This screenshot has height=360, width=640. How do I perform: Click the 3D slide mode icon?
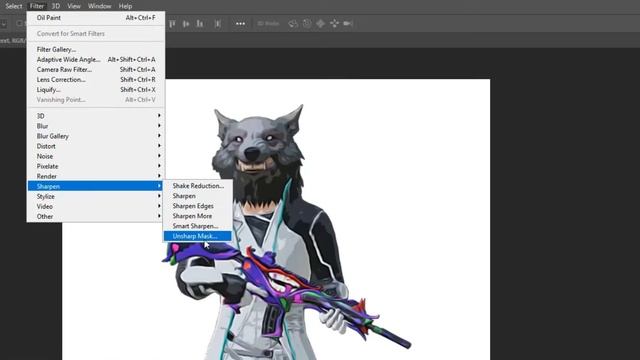[x=334, y=24]
